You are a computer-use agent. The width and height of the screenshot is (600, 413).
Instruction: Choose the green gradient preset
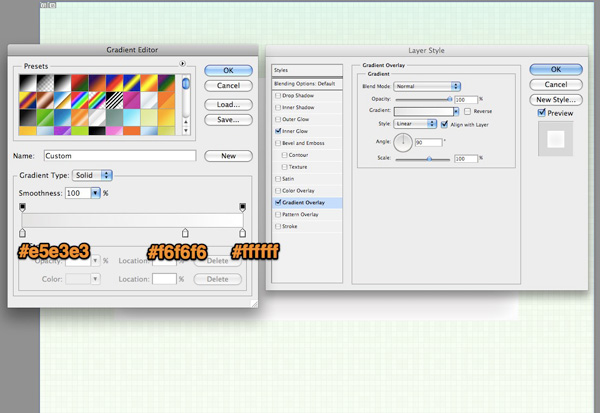(x=45, y=118)
